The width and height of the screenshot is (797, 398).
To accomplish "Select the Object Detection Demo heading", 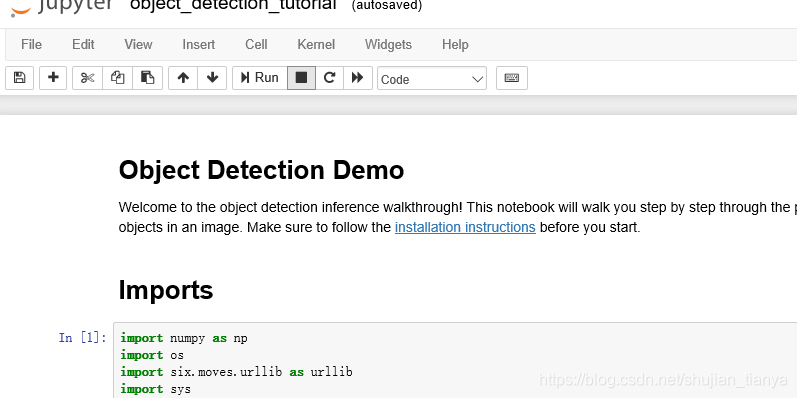I will 261,170.
